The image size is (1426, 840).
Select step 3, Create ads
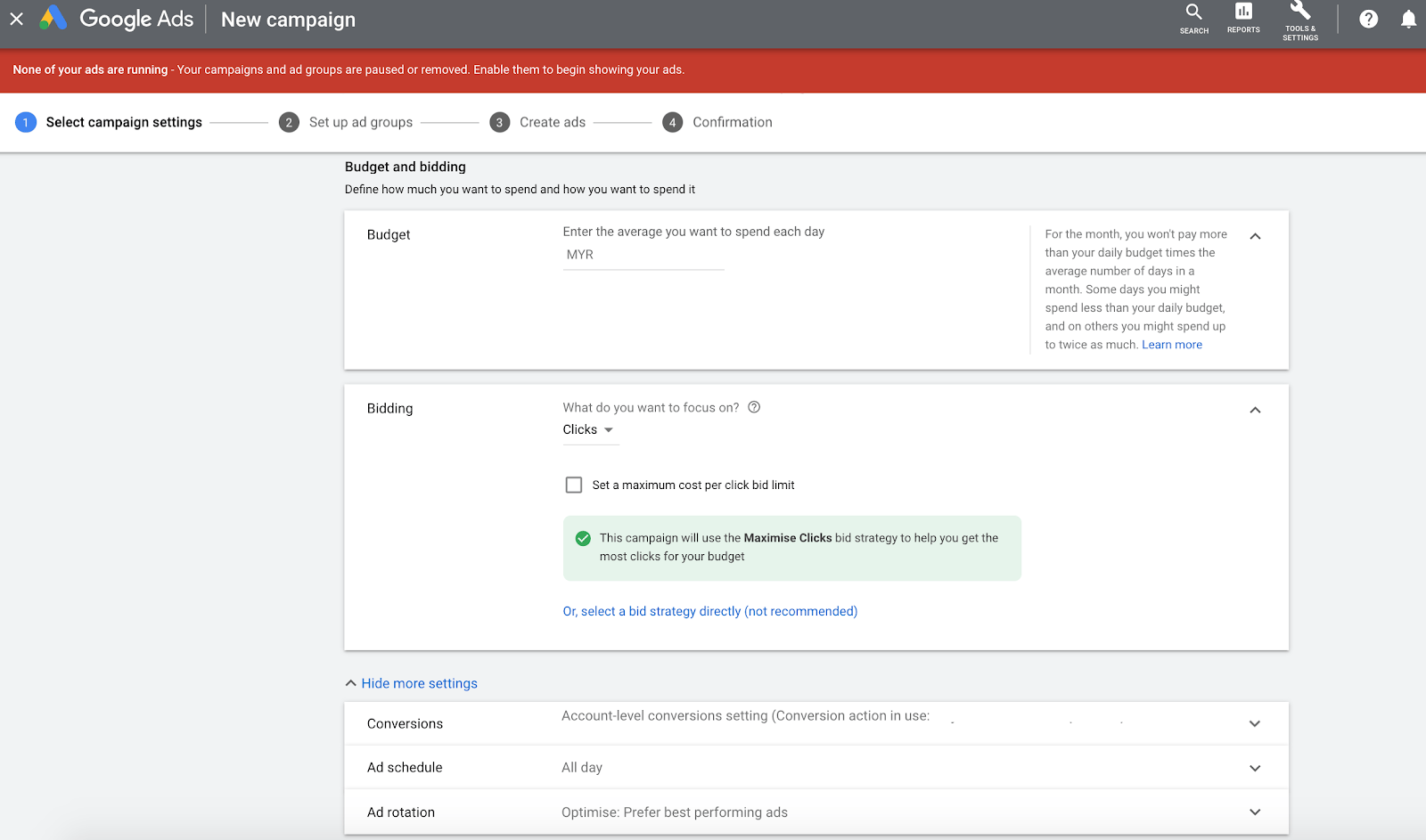pos(552,122)
